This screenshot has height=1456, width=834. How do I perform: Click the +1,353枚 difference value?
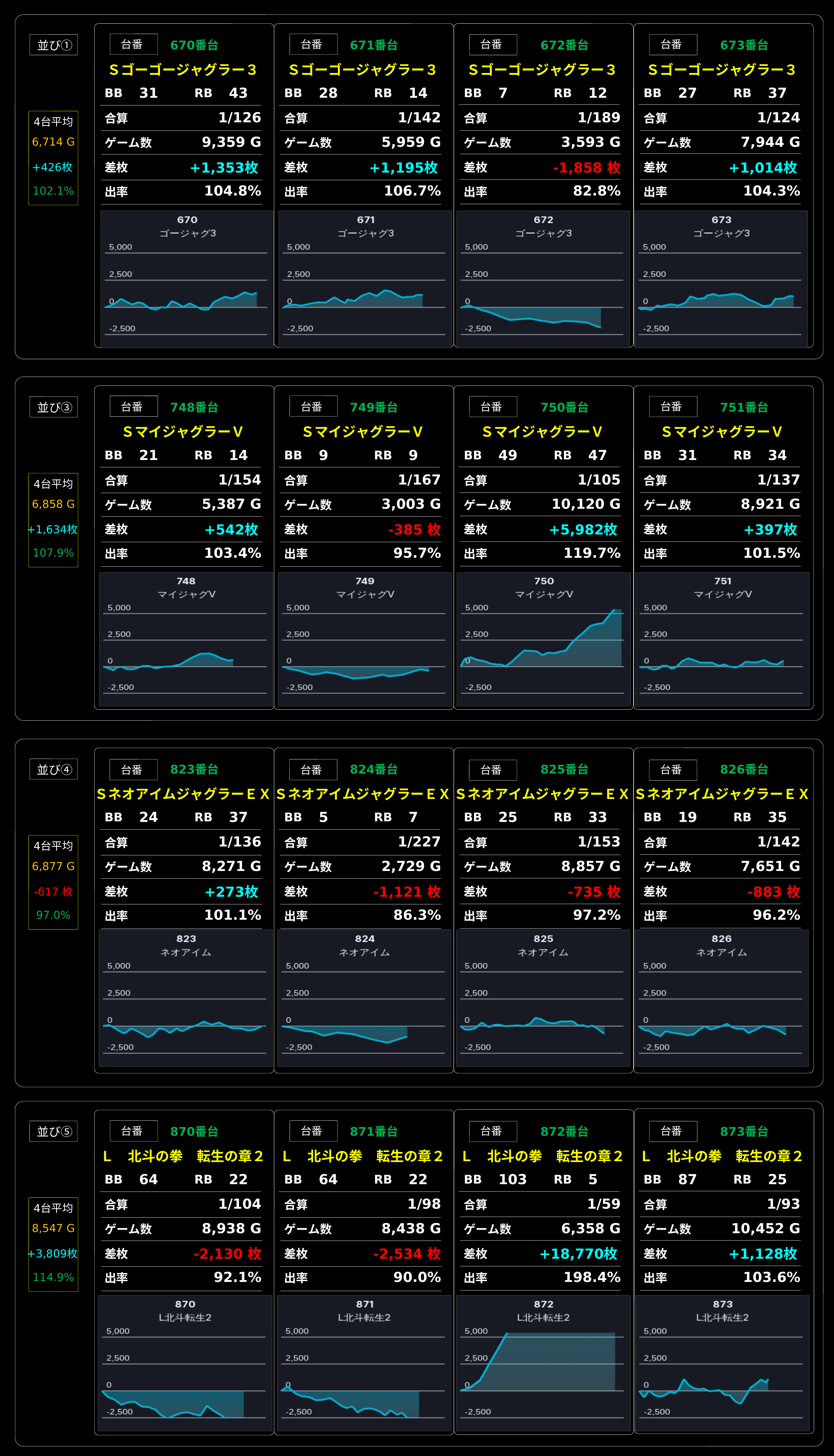tap(224, 168)
